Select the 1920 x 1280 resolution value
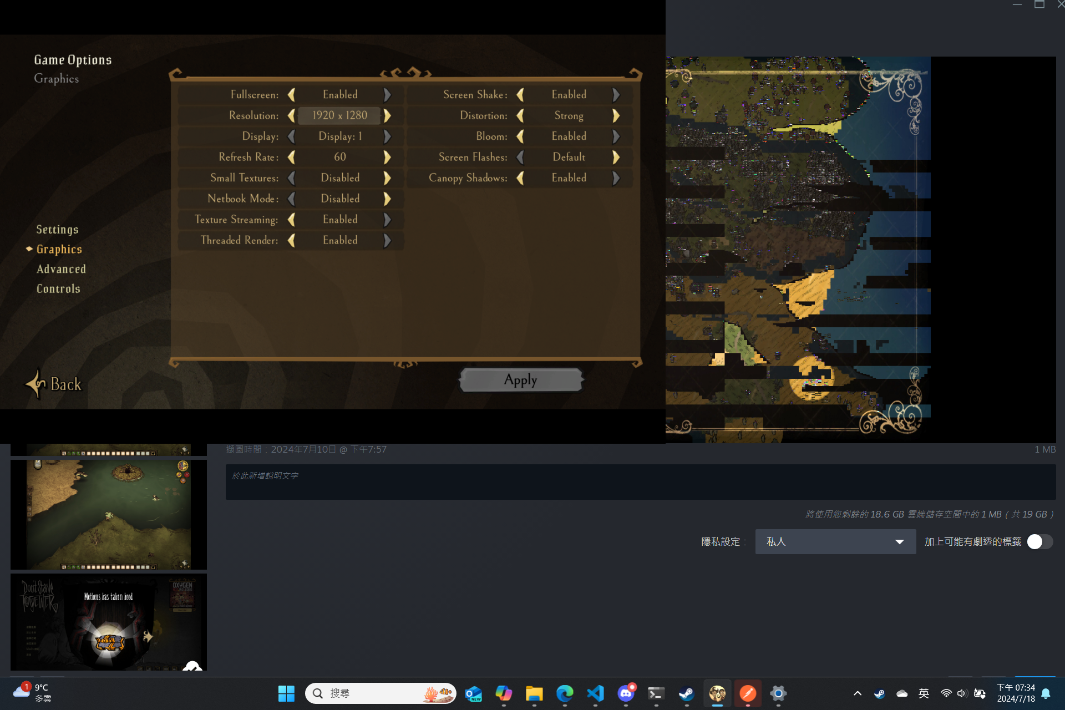 [x=340, y=116]
